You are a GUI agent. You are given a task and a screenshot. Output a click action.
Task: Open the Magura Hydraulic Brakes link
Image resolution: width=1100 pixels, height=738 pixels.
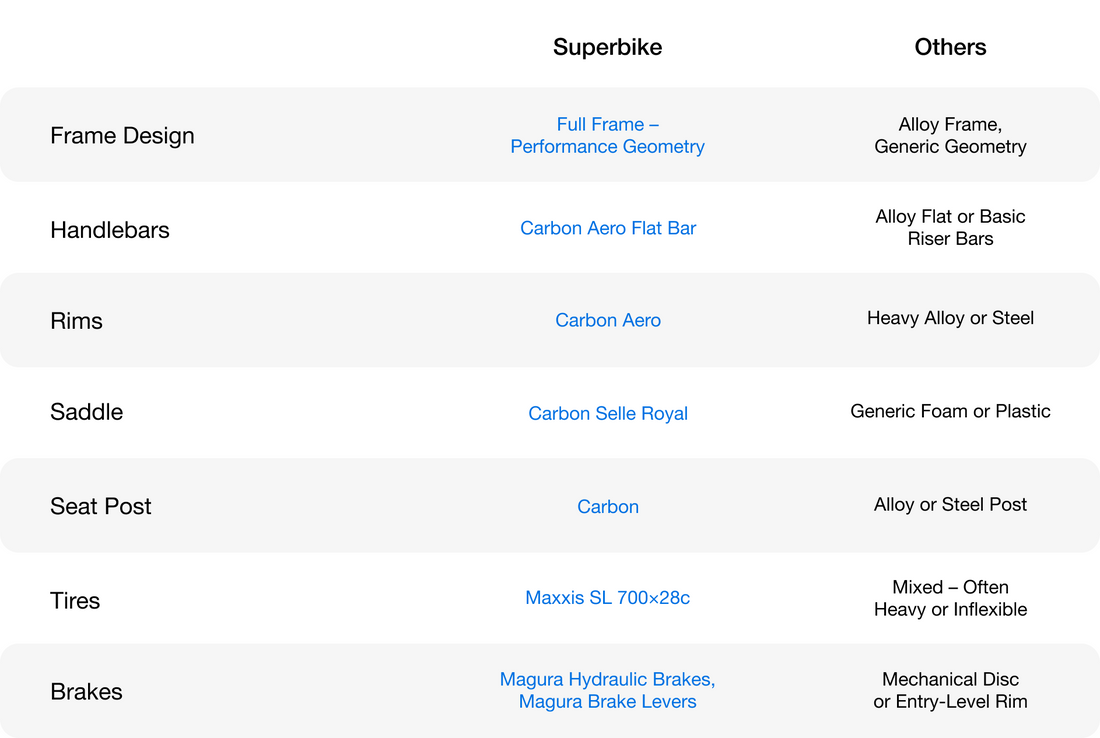(607, 680)
